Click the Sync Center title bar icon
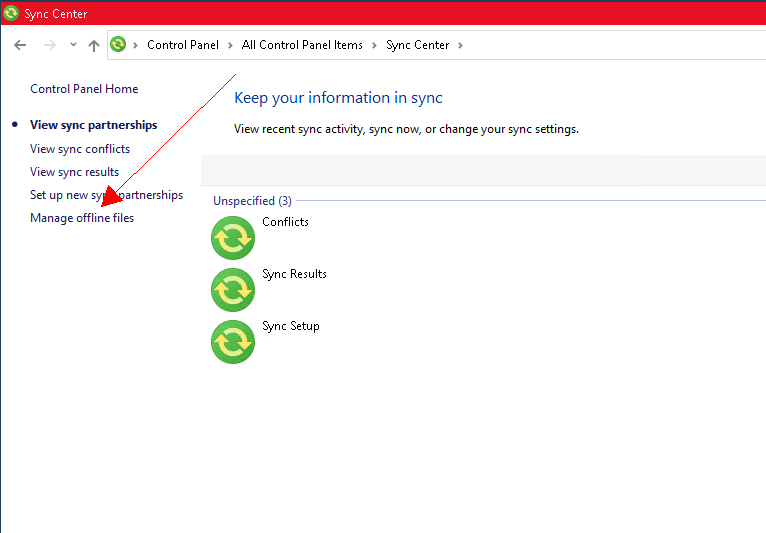766x533 pixels. [x=11, y=14]
